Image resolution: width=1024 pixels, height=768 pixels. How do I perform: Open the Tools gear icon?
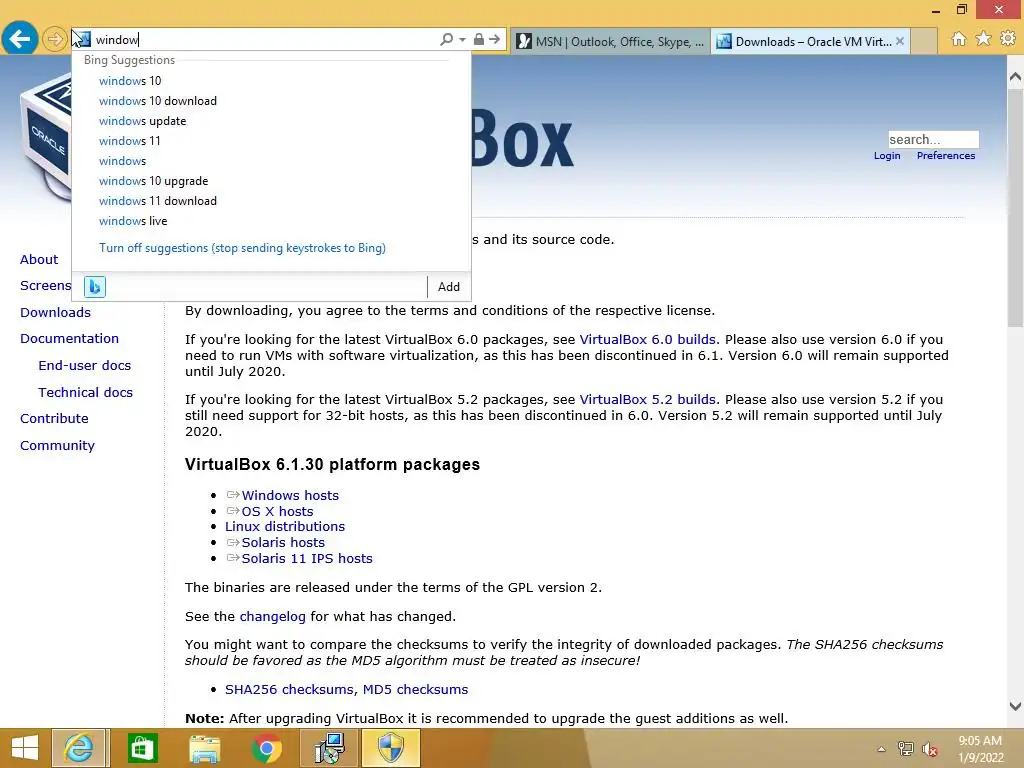(1008, 39)
